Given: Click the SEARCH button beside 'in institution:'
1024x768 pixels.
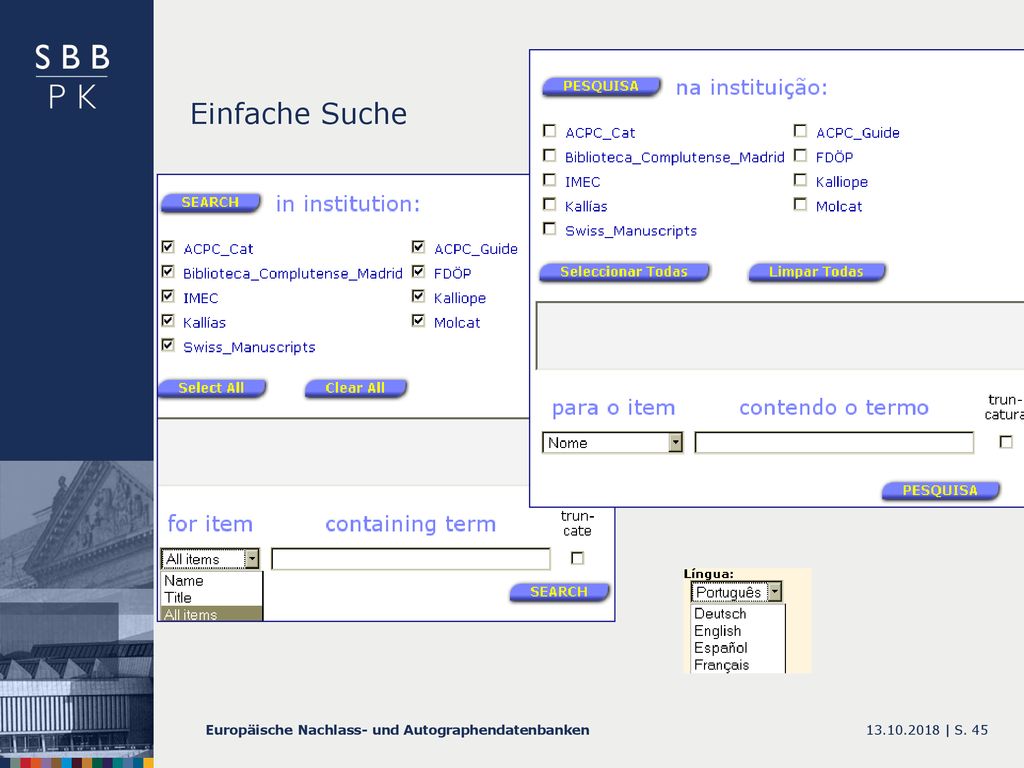Looking at the screenshot, I should pos(210,202).
